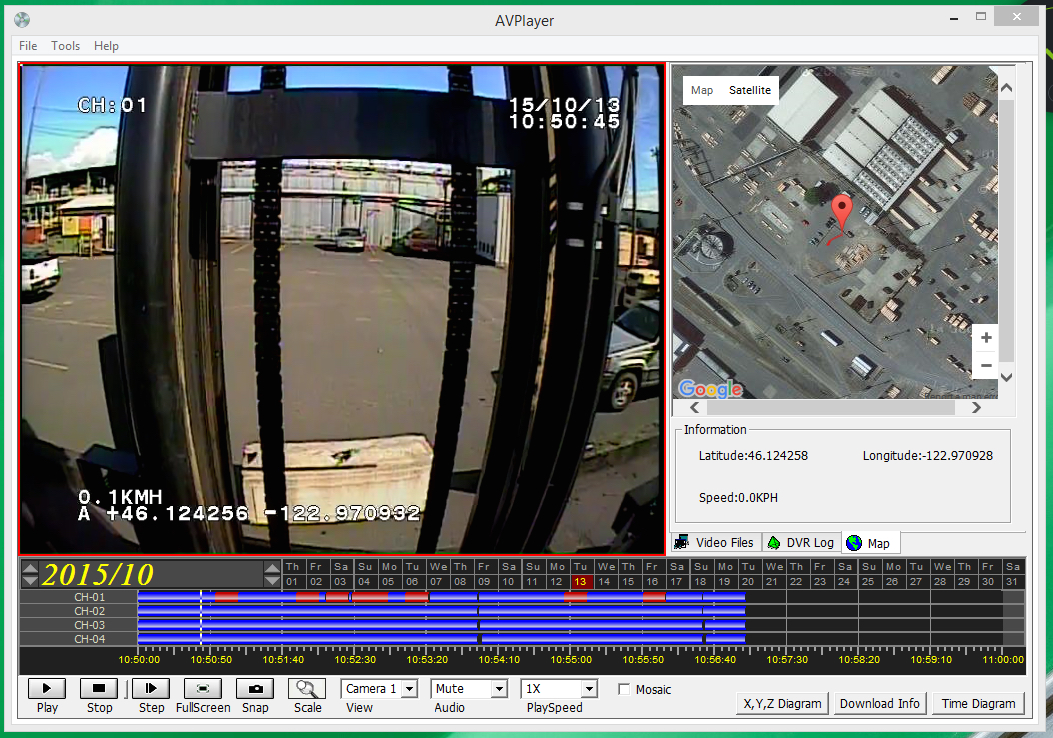This screenshot has height=738, width=1053.
Task: Switch to the Video Files tab
Action: (x=715, y=542)
